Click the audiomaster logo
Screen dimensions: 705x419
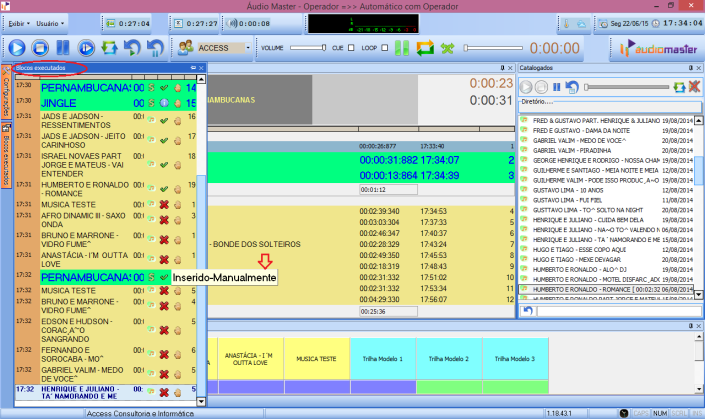(658, 48)
